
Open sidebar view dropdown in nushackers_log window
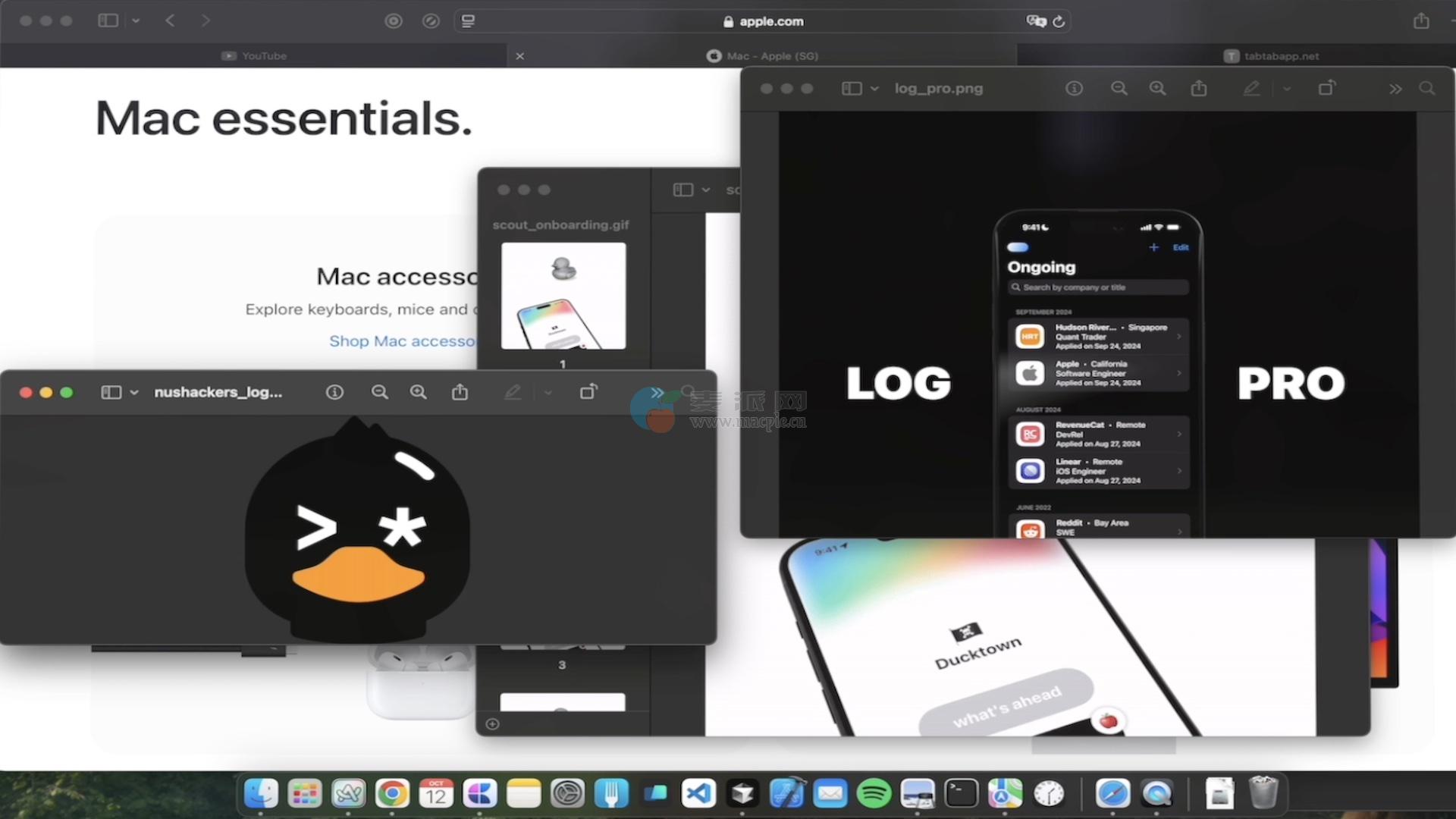[x=134, y=392]
